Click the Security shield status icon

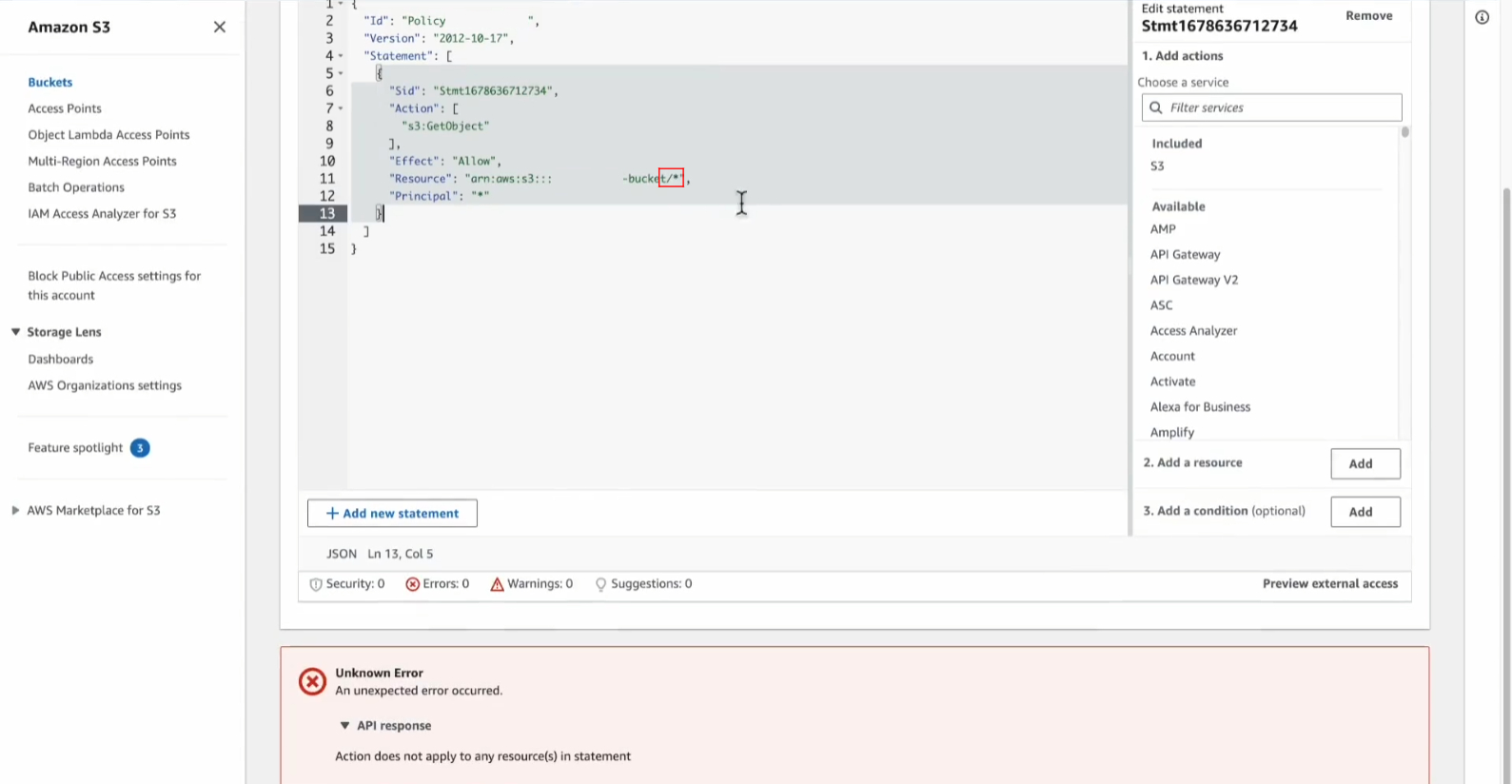[x=316, y=584]
